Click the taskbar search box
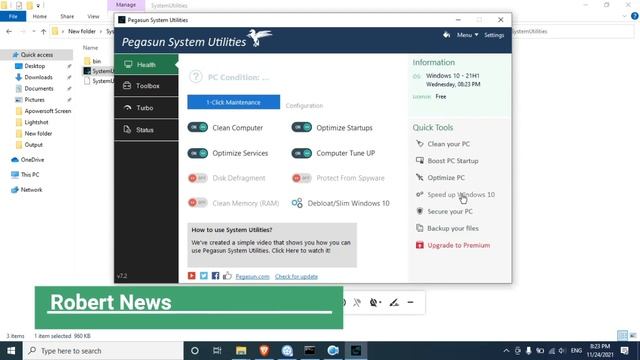Viewport: 640px width, 360px height. 103,351
